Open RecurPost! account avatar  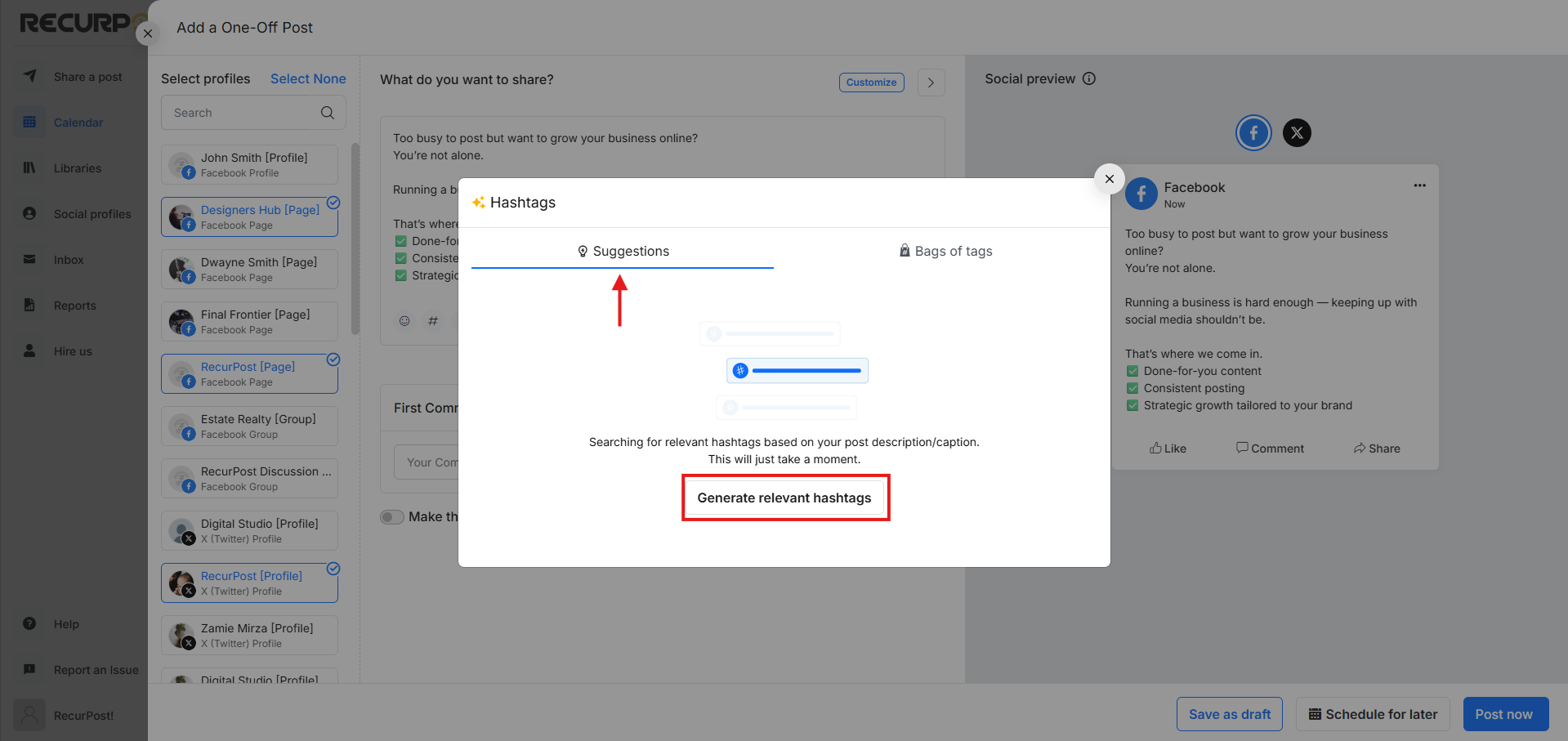click(x=29, y=715)
